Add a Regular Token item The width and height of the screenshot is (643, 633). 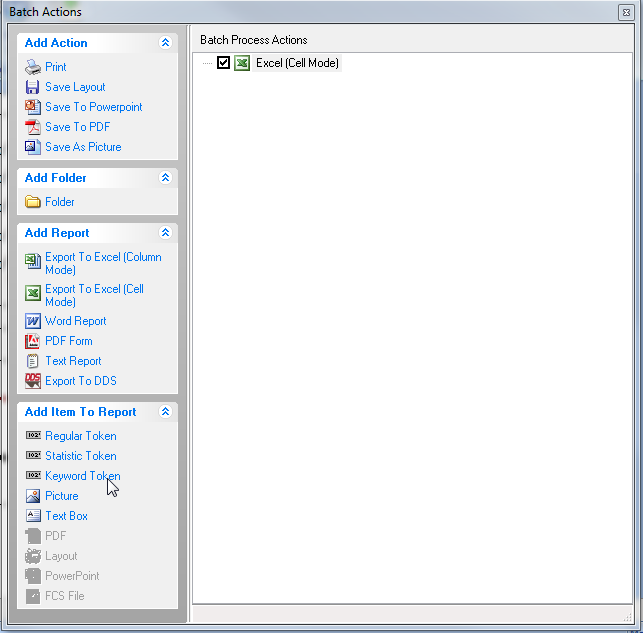click(81, 436)
